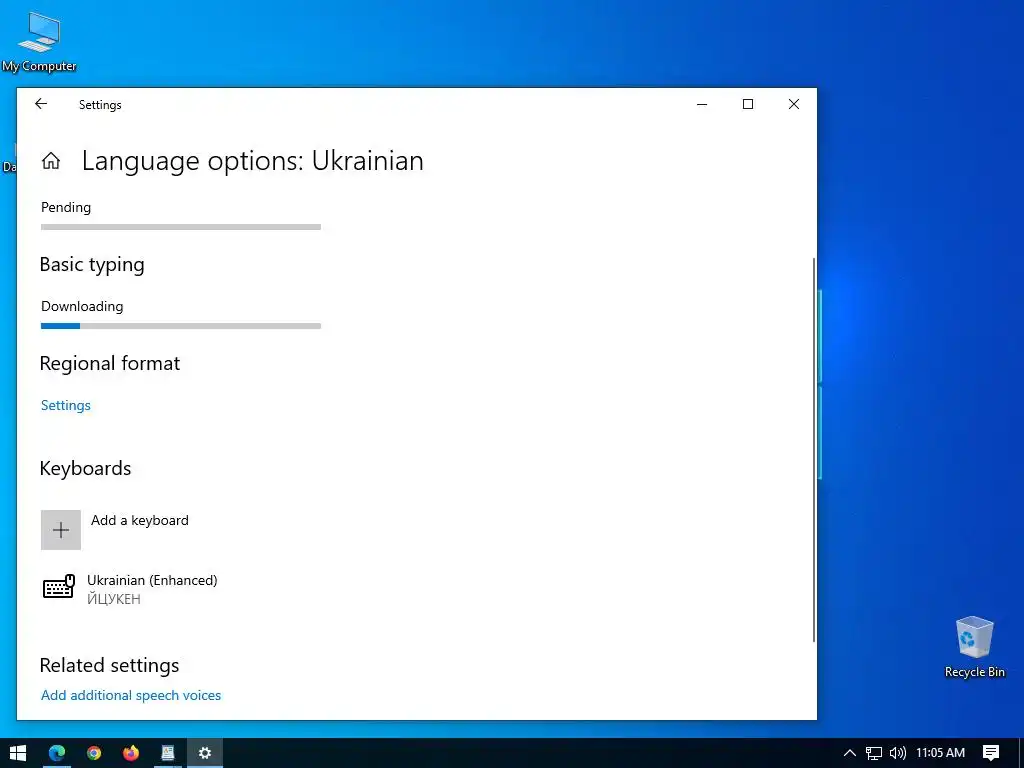Go back using the Settings back arrow
Viewport: 1024px width, 768px height.
click(x=41, y=104)
